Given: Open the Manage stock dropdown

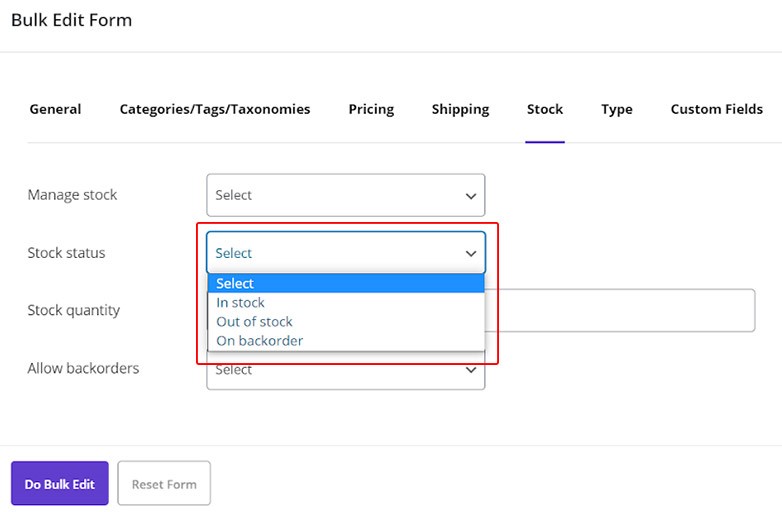Looking at the screenshot, I should coord(345,195).
